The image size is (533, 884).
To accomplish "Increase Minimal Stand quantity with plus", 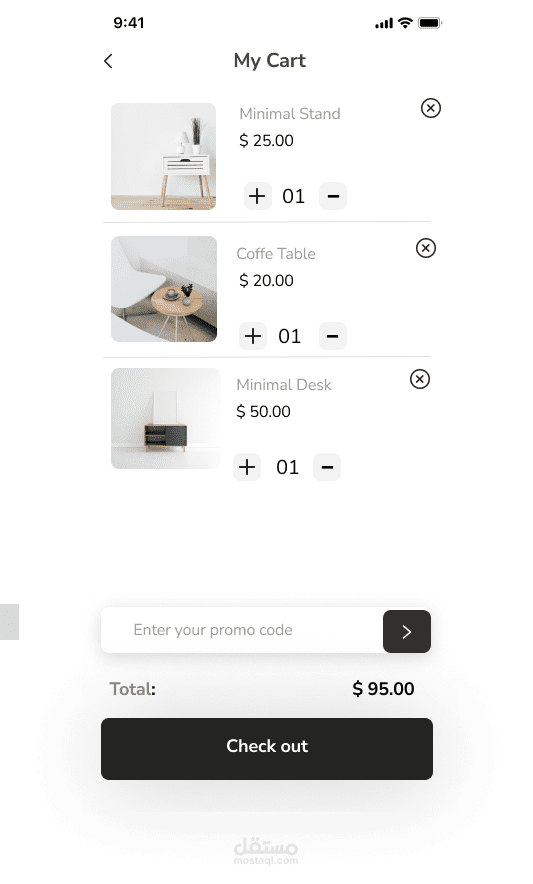I will (x=257, y=196).
